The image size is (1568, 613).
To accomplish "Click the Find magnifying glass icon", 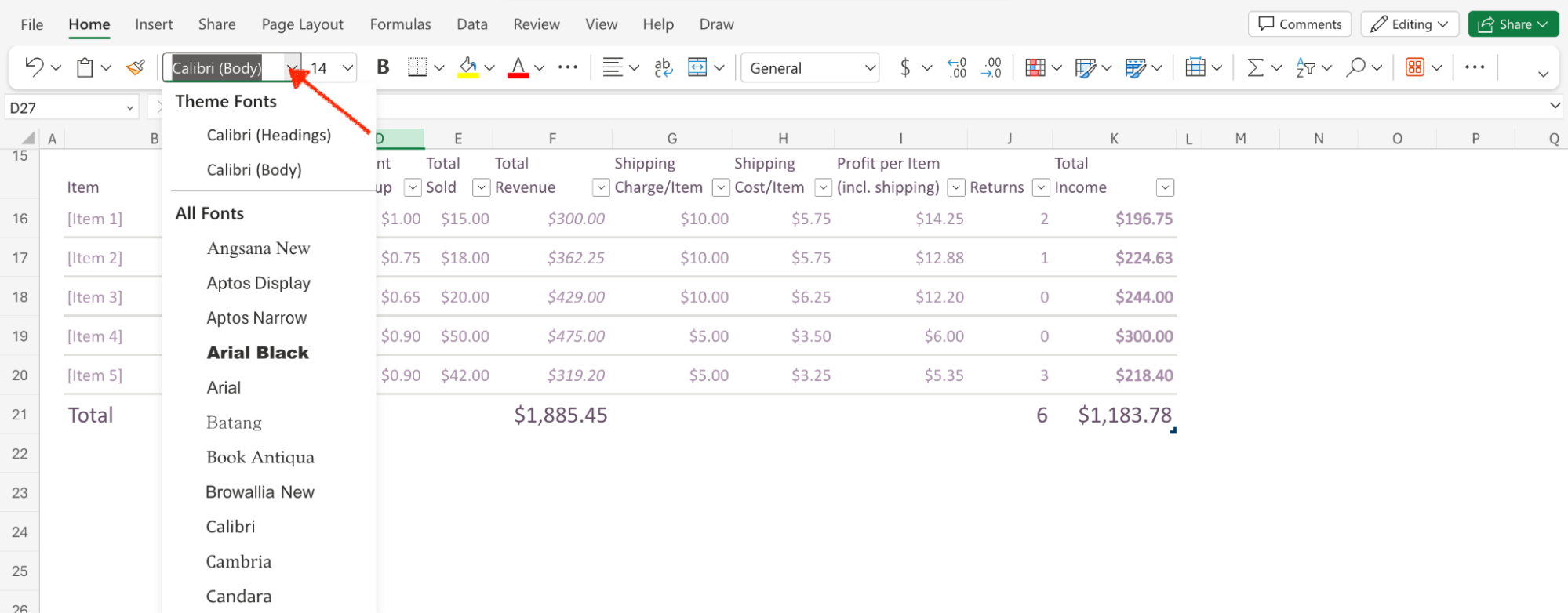I will coord(1355,67).
